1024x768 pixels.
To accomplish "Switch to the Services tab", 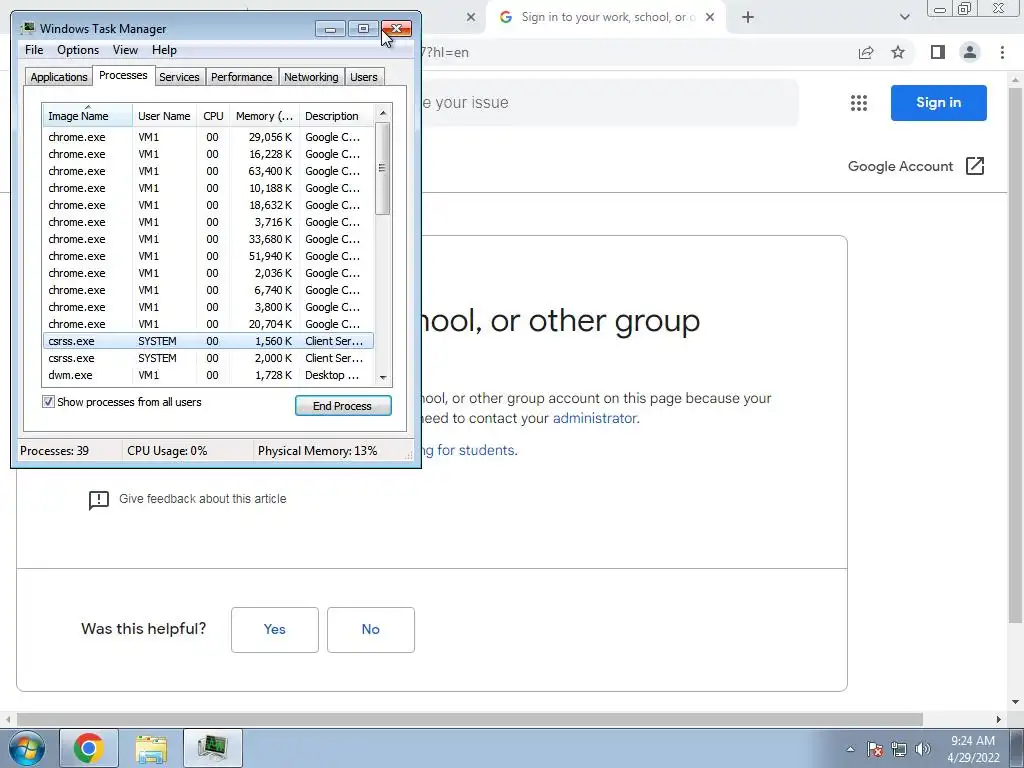I will click(x=179, y=76).
